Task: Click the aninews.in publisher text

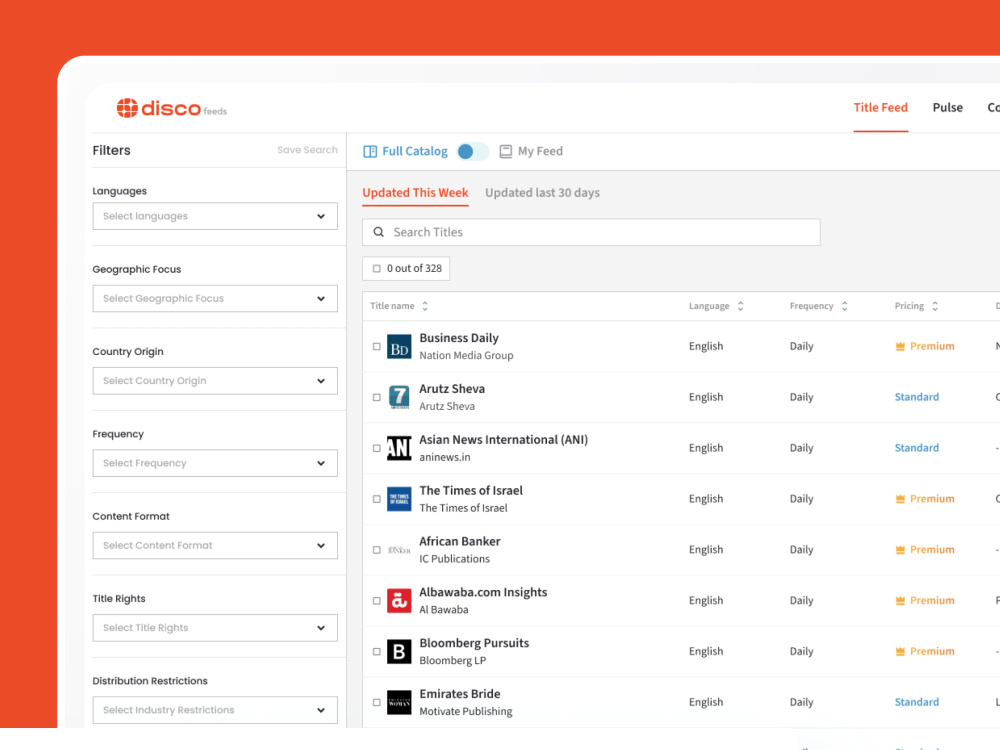Action: (x=445, y=457)
